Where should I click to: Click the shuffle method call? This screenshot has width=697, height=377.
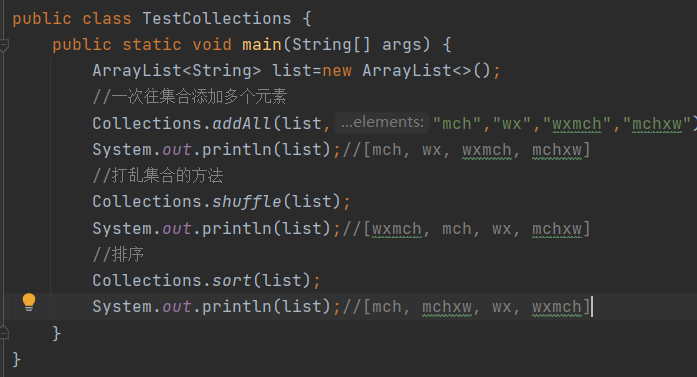tap(247, 202)
